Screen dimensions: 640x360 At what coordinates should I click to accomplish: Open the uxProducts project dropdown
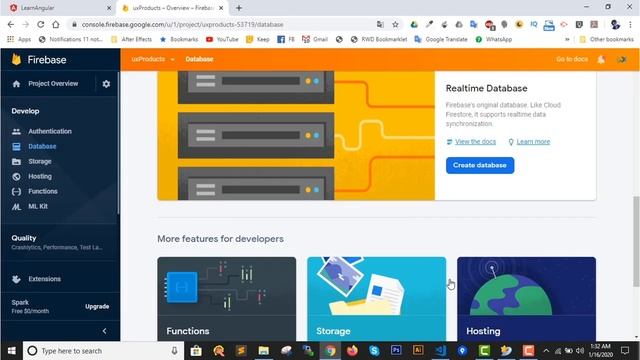[x=153, y=59]
